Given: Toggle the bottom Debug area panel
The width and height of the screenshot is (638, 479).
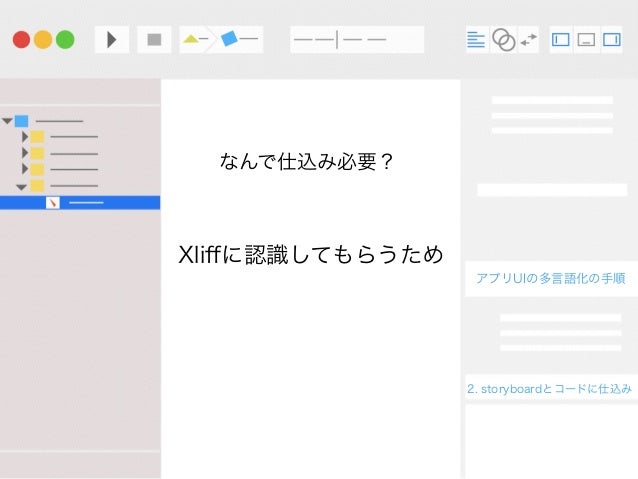Looking at the screenshot, I should 586,40.
